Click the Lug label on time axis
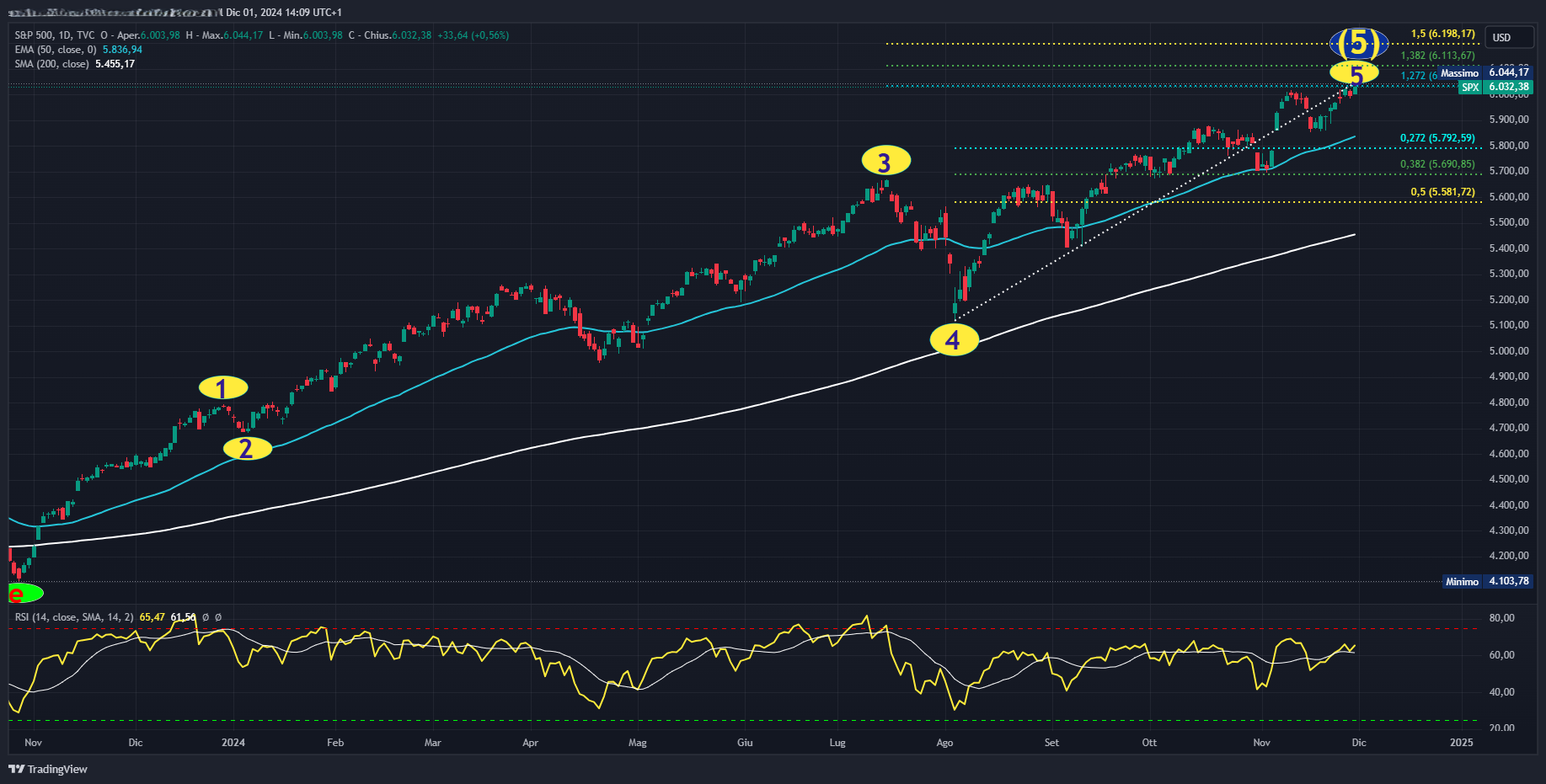Screen dimensions: 1546x784 point(837,743)
